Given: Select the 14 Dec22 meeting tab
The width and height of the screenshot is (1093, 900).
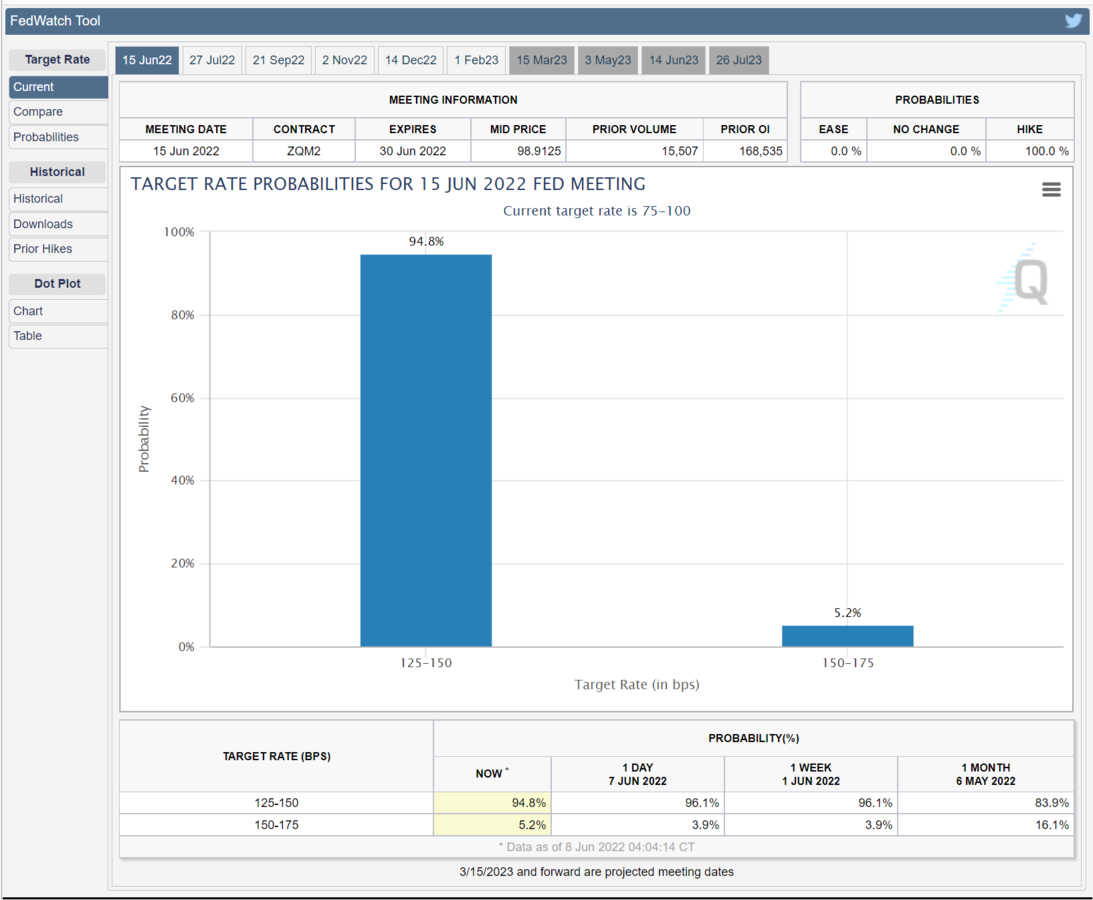Looking at the screenshot, I should (411, 60).
